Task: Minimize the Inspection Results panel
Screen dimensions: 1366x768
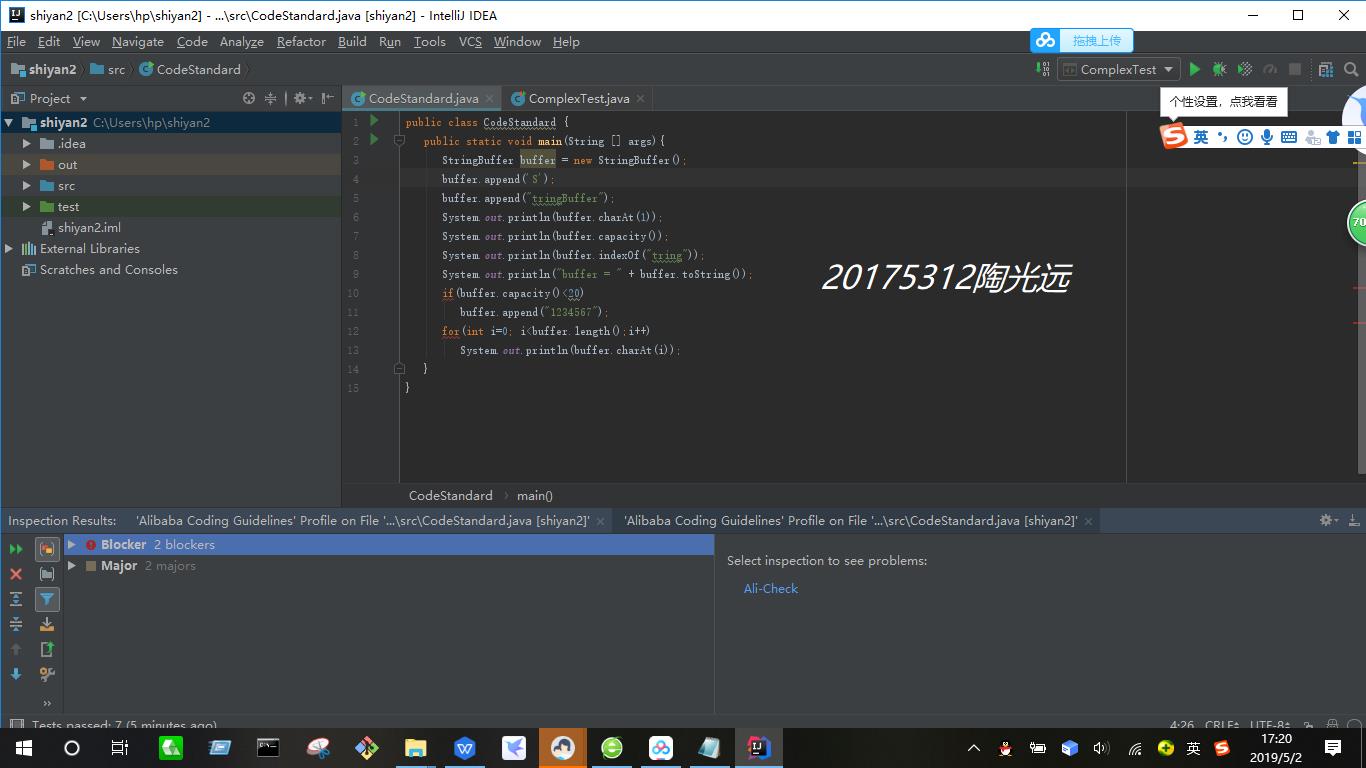Action: tap(1354, 520)
